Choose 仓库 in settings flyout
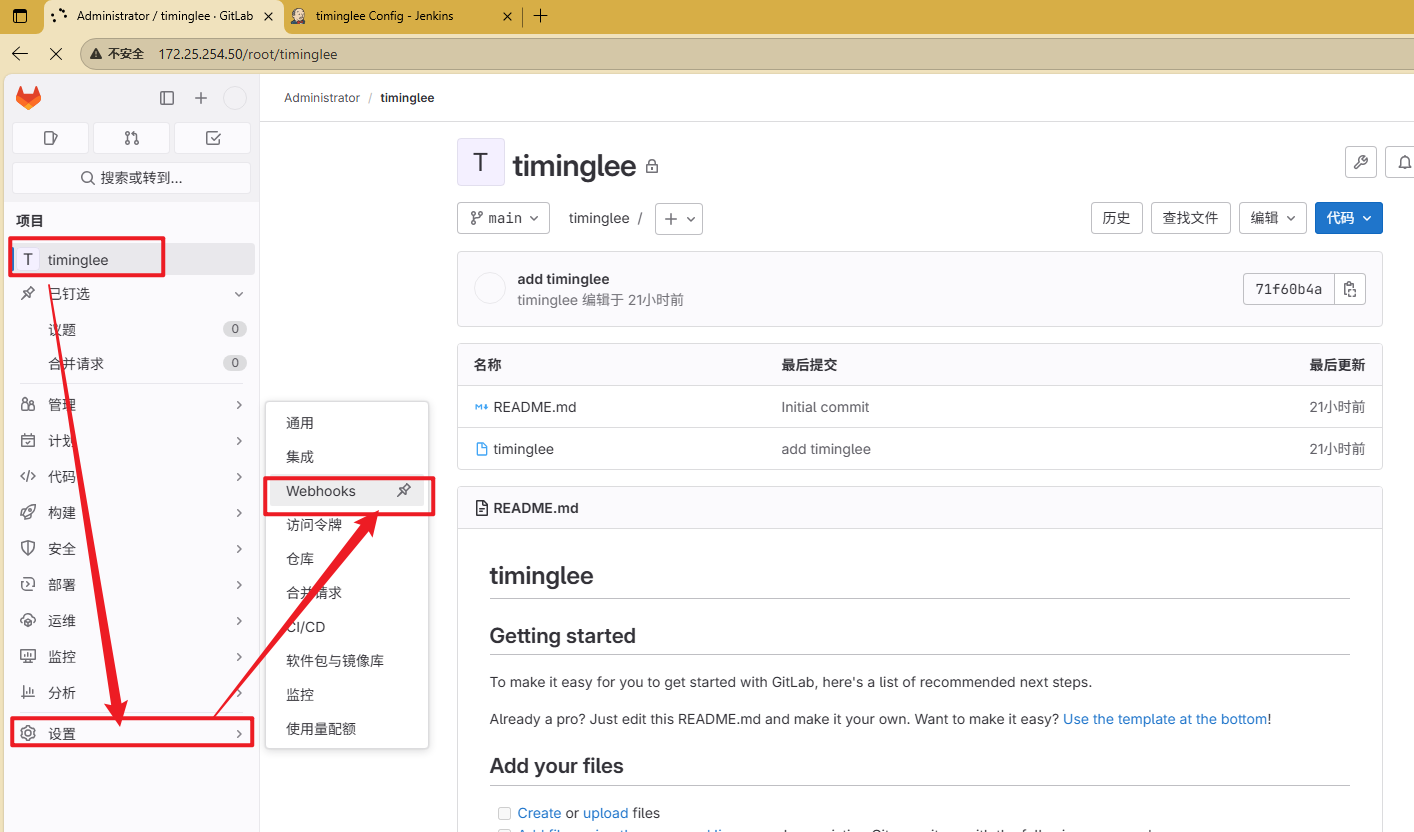This screenshot has width=1414, height=832. (347, 559)
